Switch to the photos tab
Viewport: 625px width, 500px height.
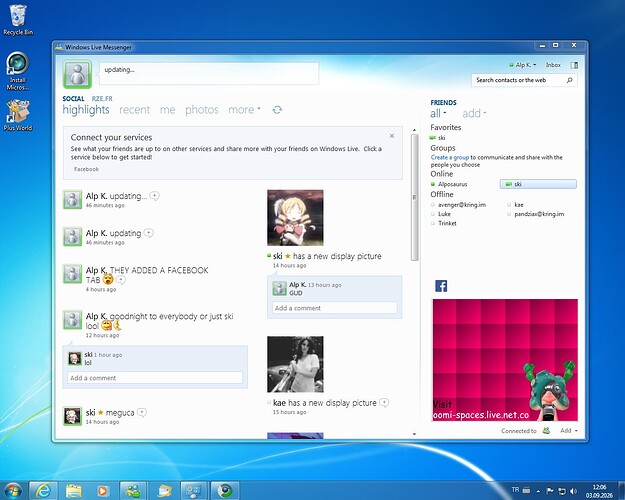pyautogui.click(x=202, y=110)
